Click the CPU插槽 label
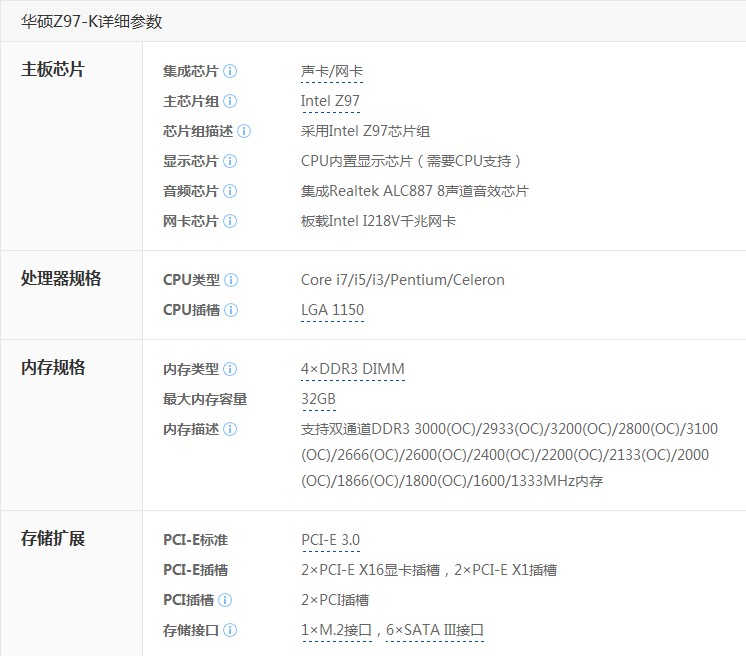This screenshot has width=746, height=656. coord(191,310)
